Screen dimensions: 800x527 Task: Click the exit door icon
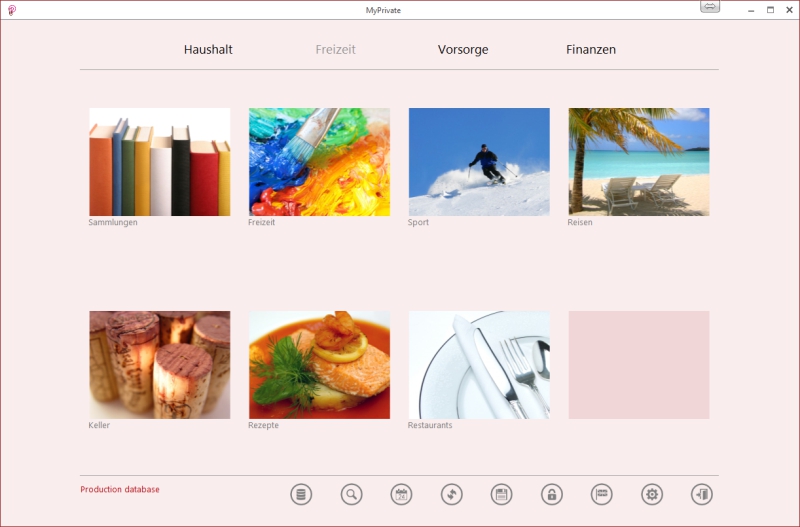701,494
